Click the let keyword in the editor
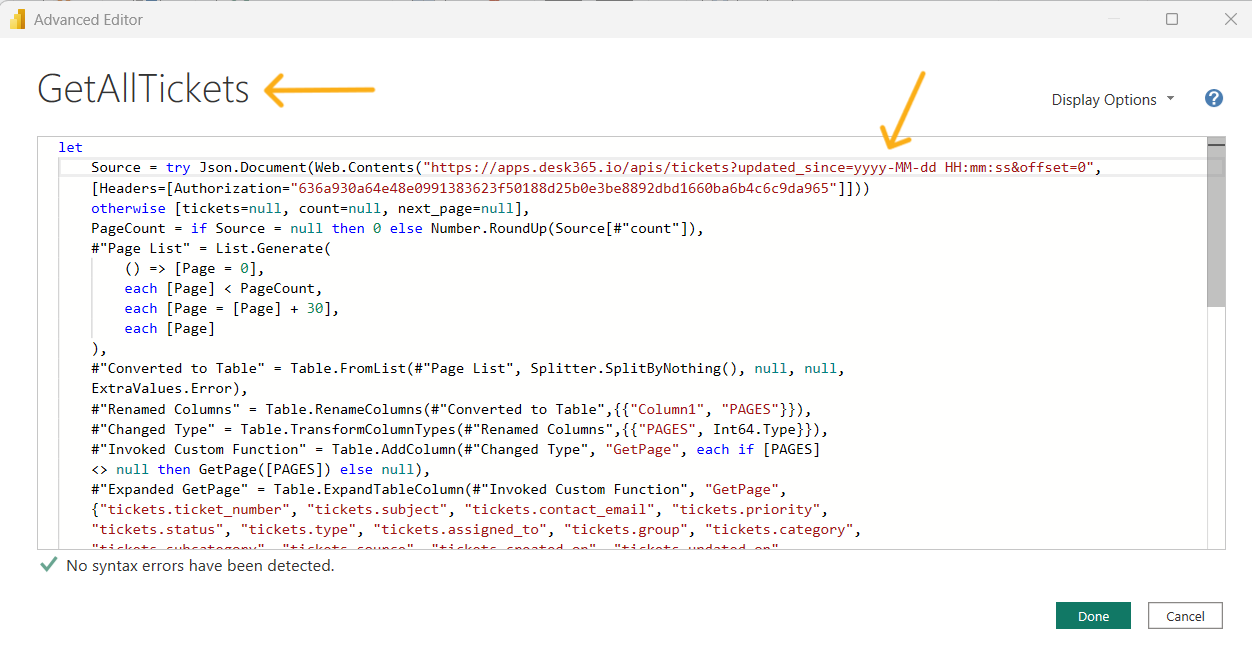Image resolution: width=1252 pixels, height=659 pixels. coord(70,147)
